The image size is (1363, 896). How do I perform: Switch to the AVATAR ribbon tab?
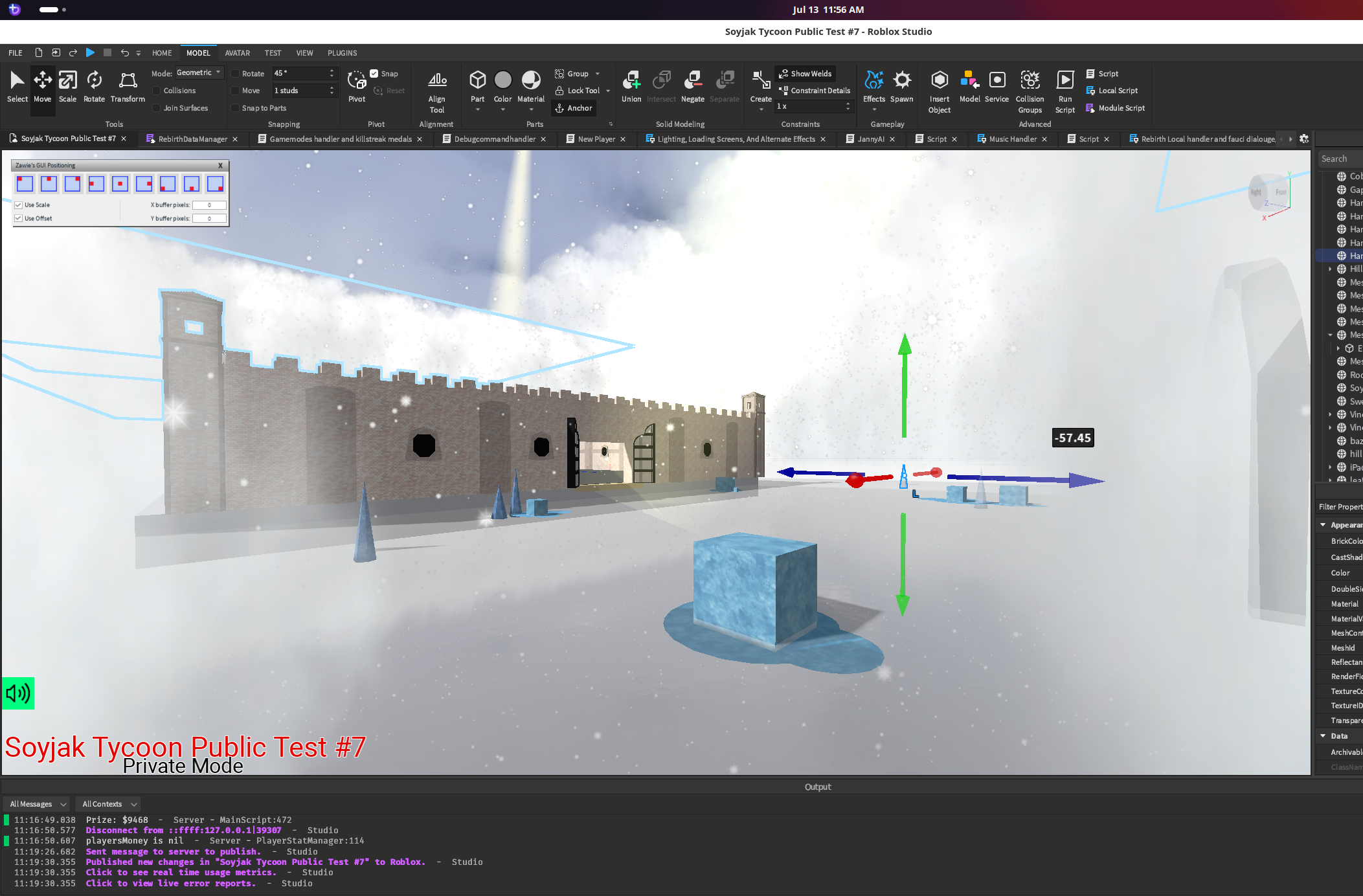click(x=237, y=53)
